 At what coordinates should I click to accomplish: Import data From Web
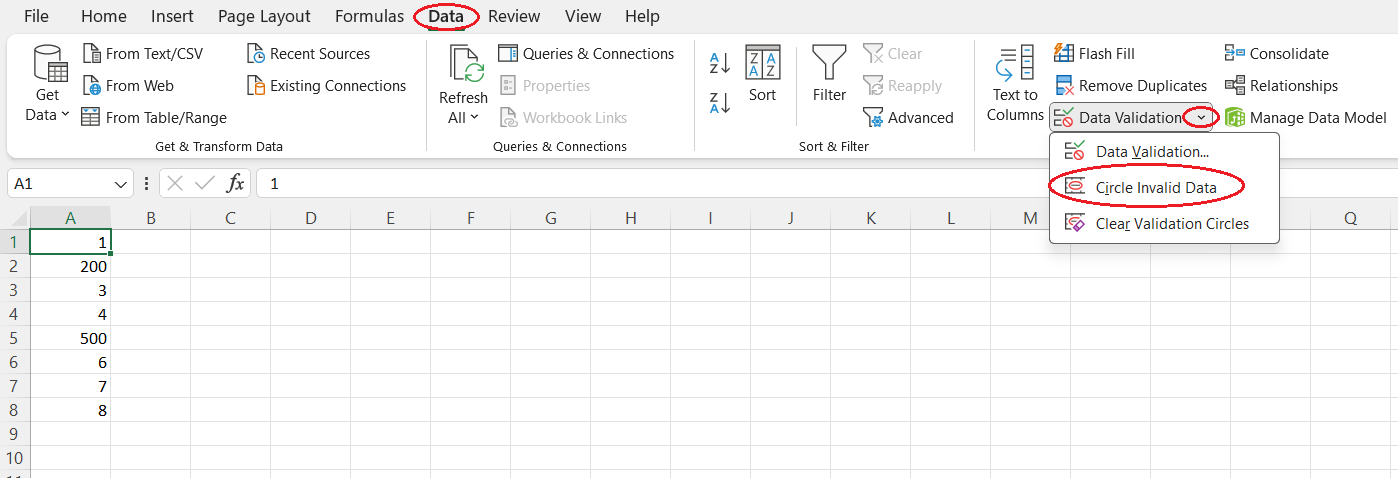pyautogui.click(x=128, y=86)
